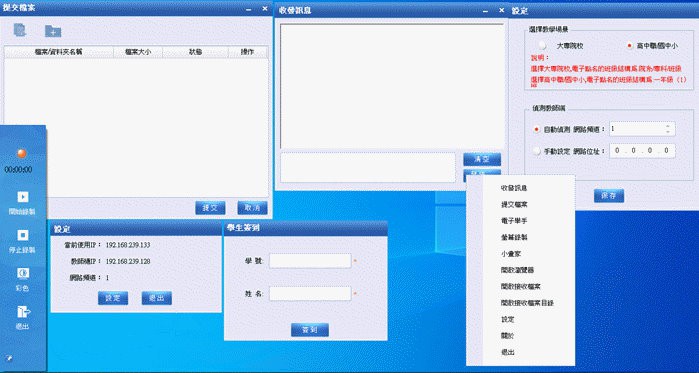Click the 192.168.239.128 teacher IP text
Screen dimensions: 699x373
coord(127,261)
